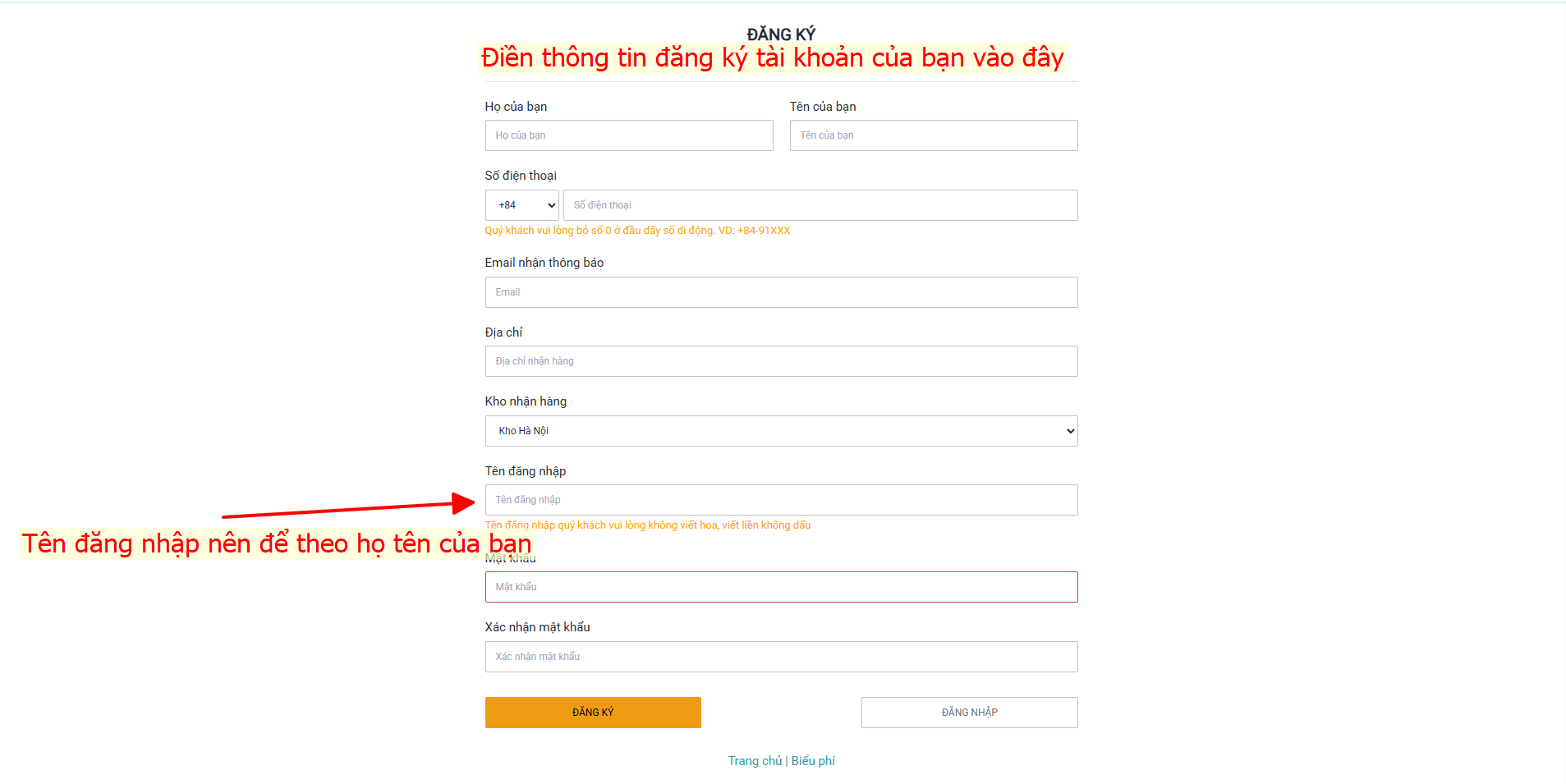Expand the 'Kho Hà Nội' warehouse dropdown
This screenshot has height=784, width=1566.
click(x=780, y=431)
